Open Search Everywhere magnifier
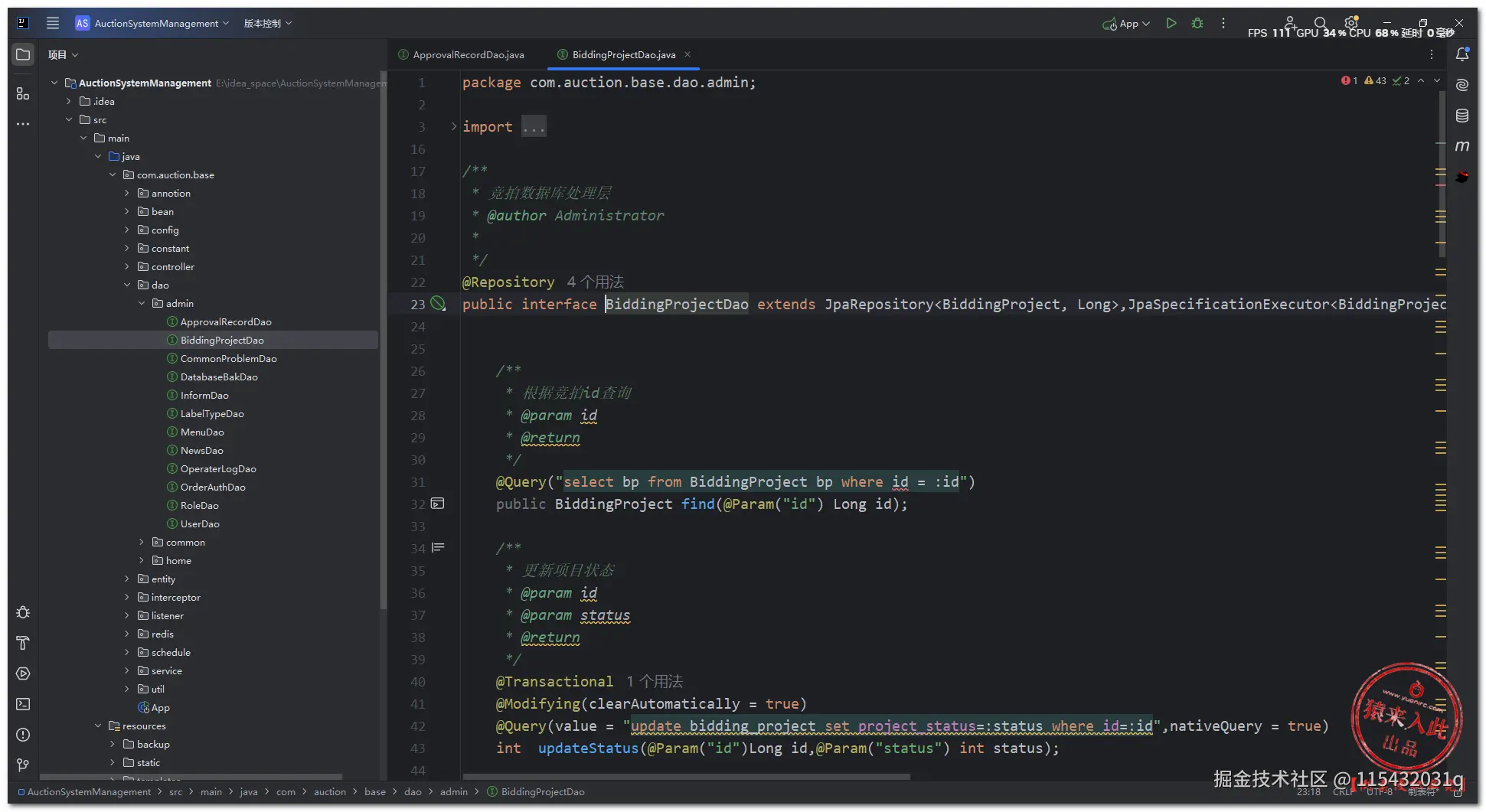 (1320, 23)
